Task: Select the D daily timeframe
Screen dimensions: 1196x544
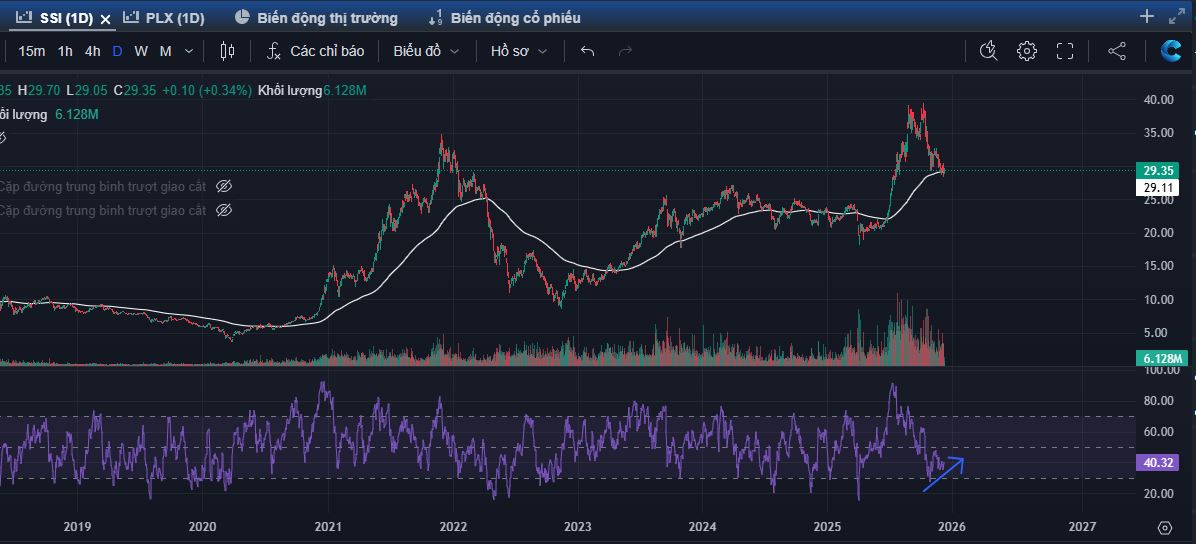Action: 117,51
